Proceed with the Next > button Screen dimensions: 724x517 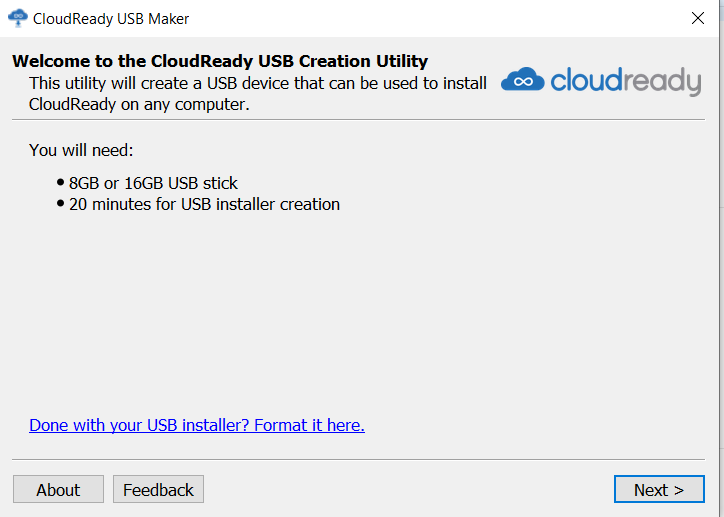click(659, 489)
